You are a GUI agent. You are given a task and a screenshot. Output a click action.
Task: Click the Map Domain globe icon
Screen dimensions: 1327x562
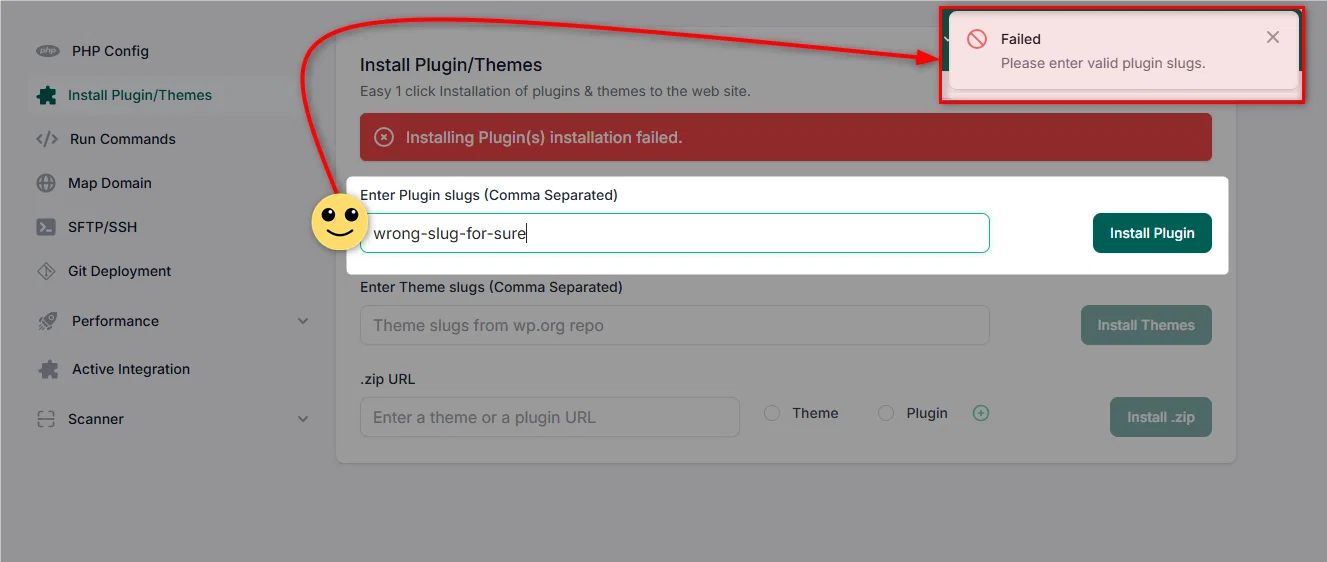pyautogui.click(x=46, y=183)
